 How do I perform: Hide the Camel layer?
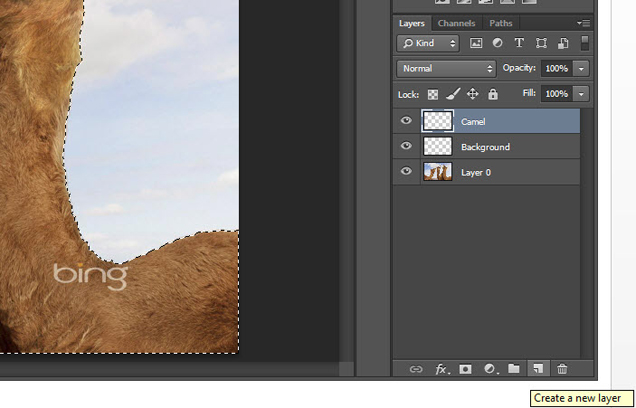click(406, 121)
